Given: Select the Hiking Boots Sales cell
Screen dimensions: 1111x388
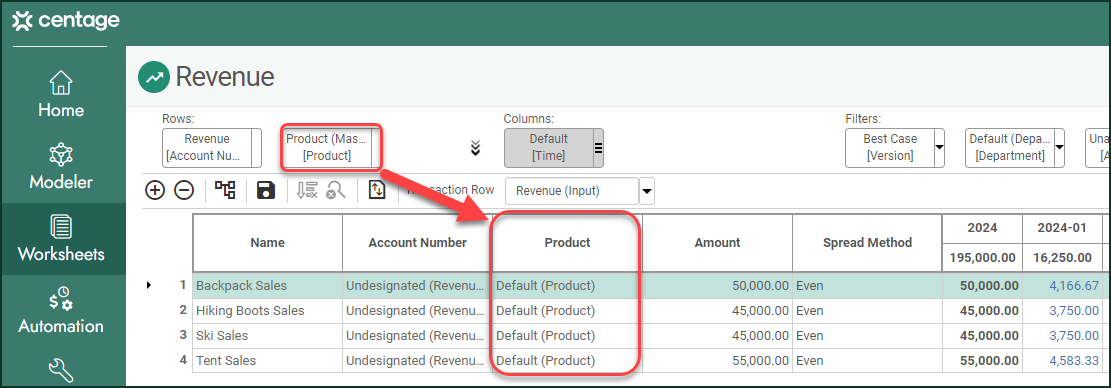Looking at the screenshot, I should (268, 311).
